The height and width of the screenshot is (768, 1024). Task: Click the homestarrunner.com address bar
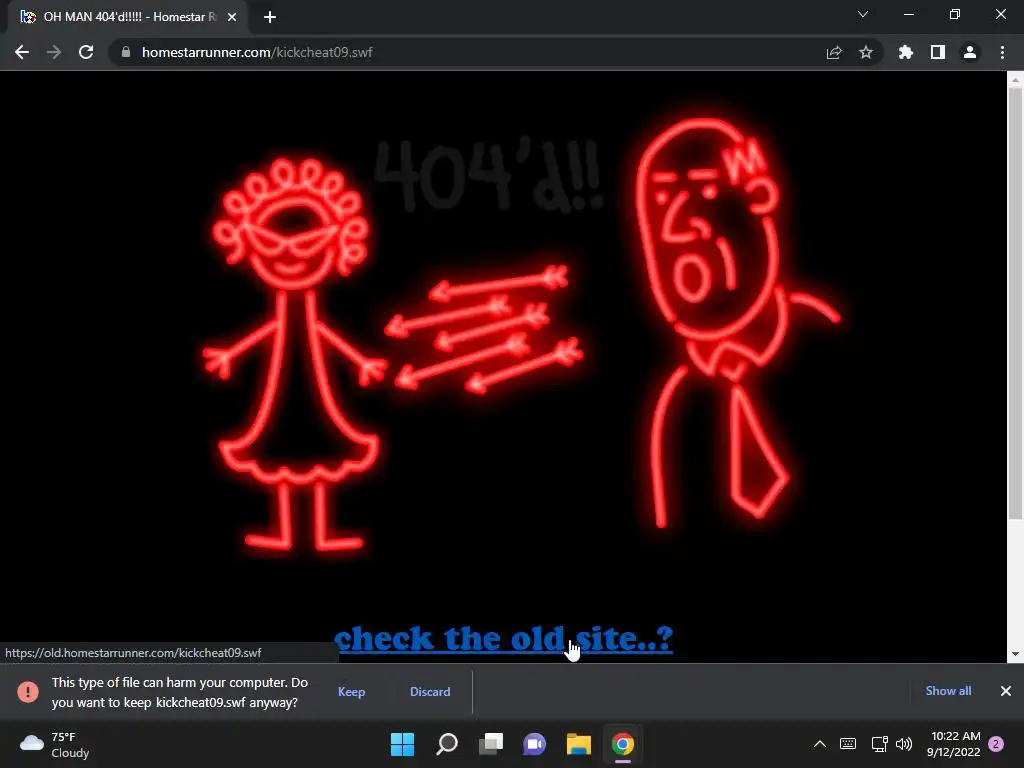point(496,52)
